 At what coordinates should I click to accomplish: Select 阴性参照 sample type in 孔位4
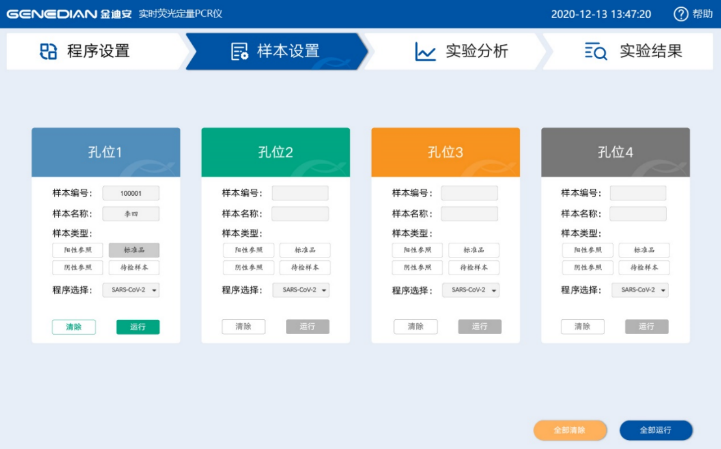coord(587,268)
